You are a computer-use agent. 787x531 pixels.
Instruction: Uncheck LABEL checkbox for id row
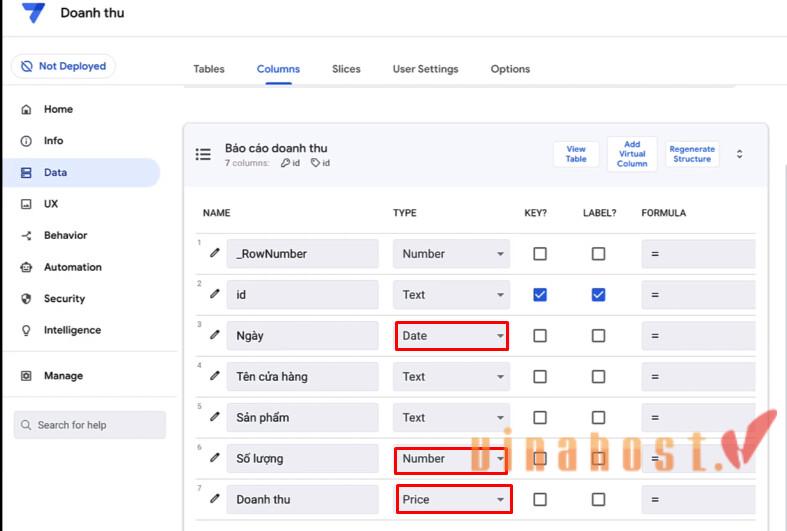(598, 295)
